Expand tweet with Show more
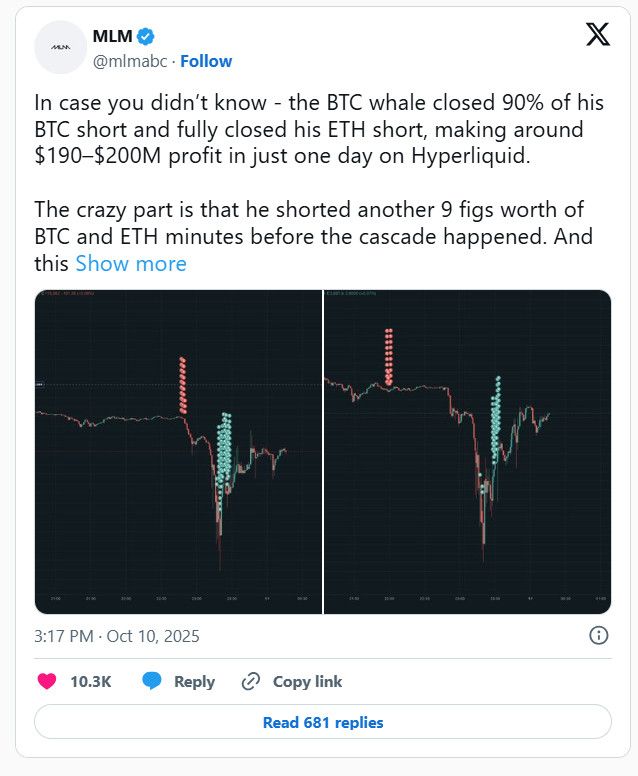638x776 pixels. [x=131, y=264]
